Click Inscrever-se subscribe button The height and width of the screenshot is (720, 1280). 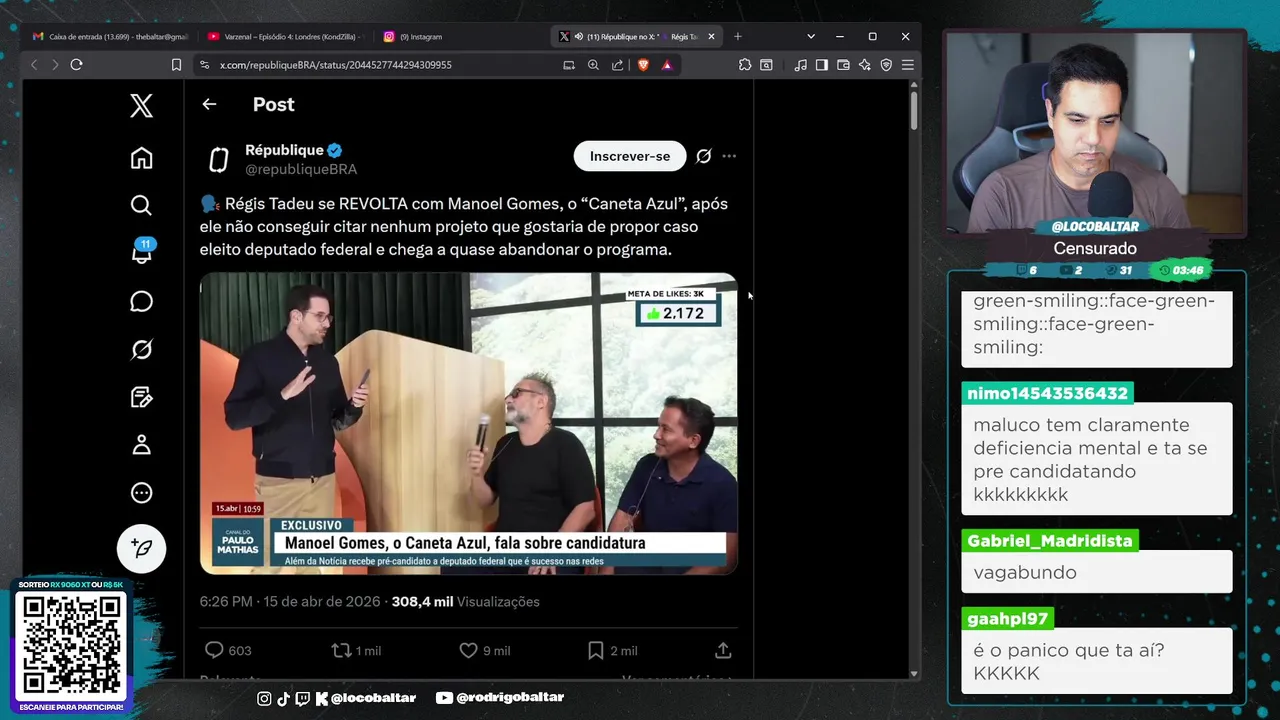[630, 156]
